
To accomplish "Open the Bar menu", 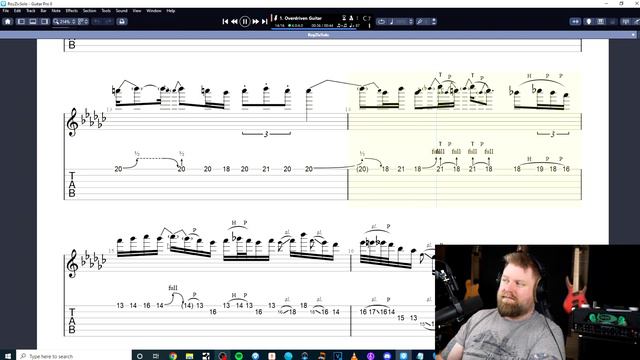I will (x=43, y=11).
